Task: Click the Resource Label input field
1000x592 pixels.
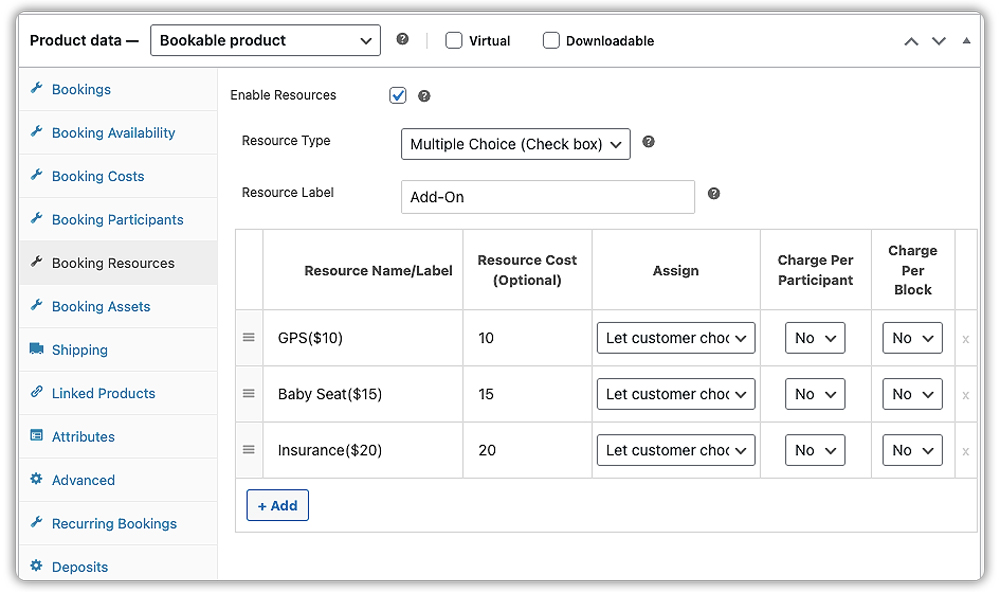Action: click(547, 197)
